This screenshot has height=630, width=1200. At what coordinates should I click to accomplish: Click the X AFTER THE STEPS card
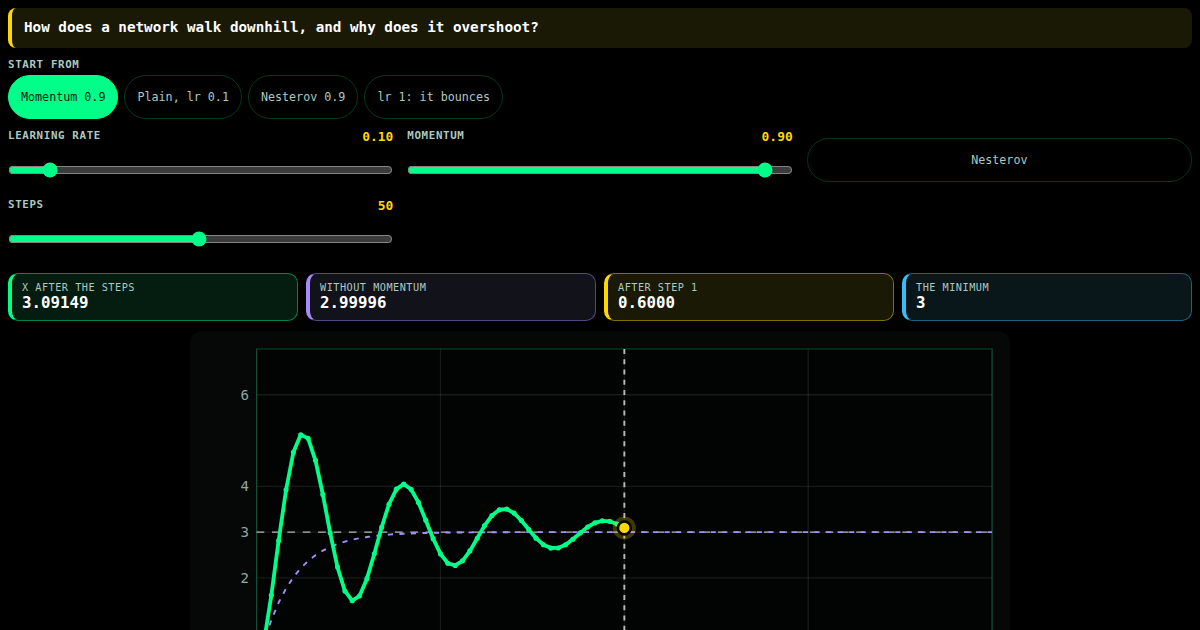coord(153,297)
